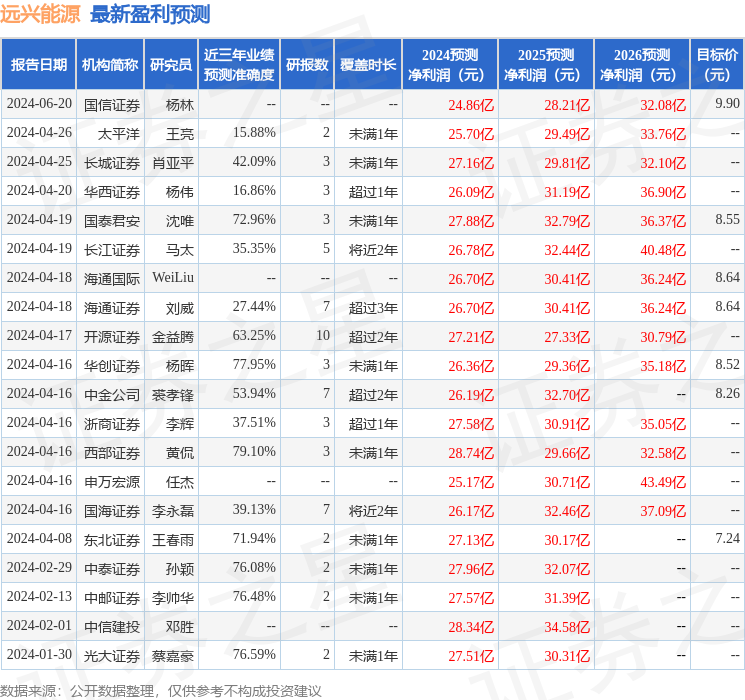This screenshot has height=700, width=745.
Task: Click the 77.95% accuracy value
Action: pos(254,364)
